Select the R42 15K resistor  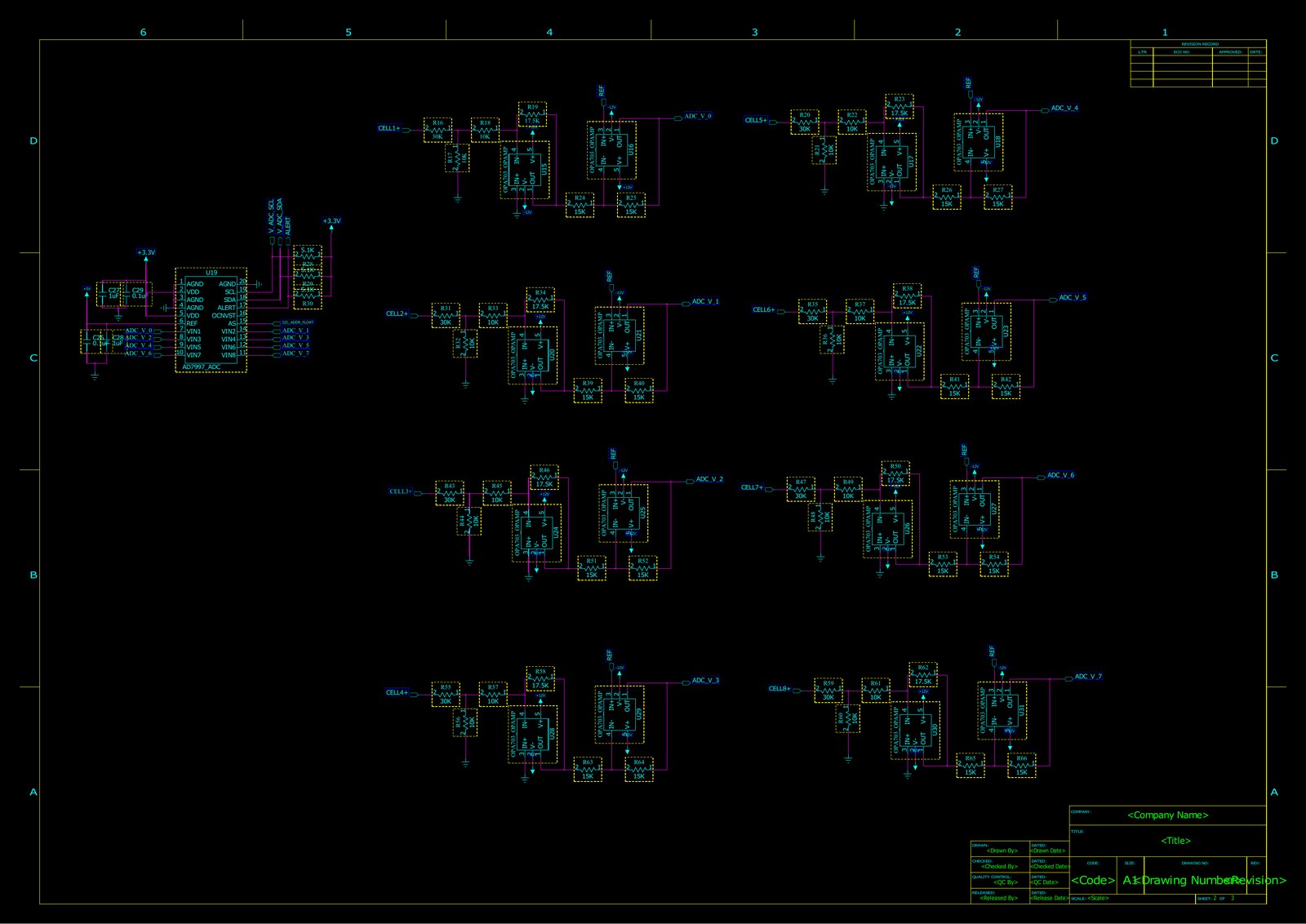click(x=1006, y=386)
